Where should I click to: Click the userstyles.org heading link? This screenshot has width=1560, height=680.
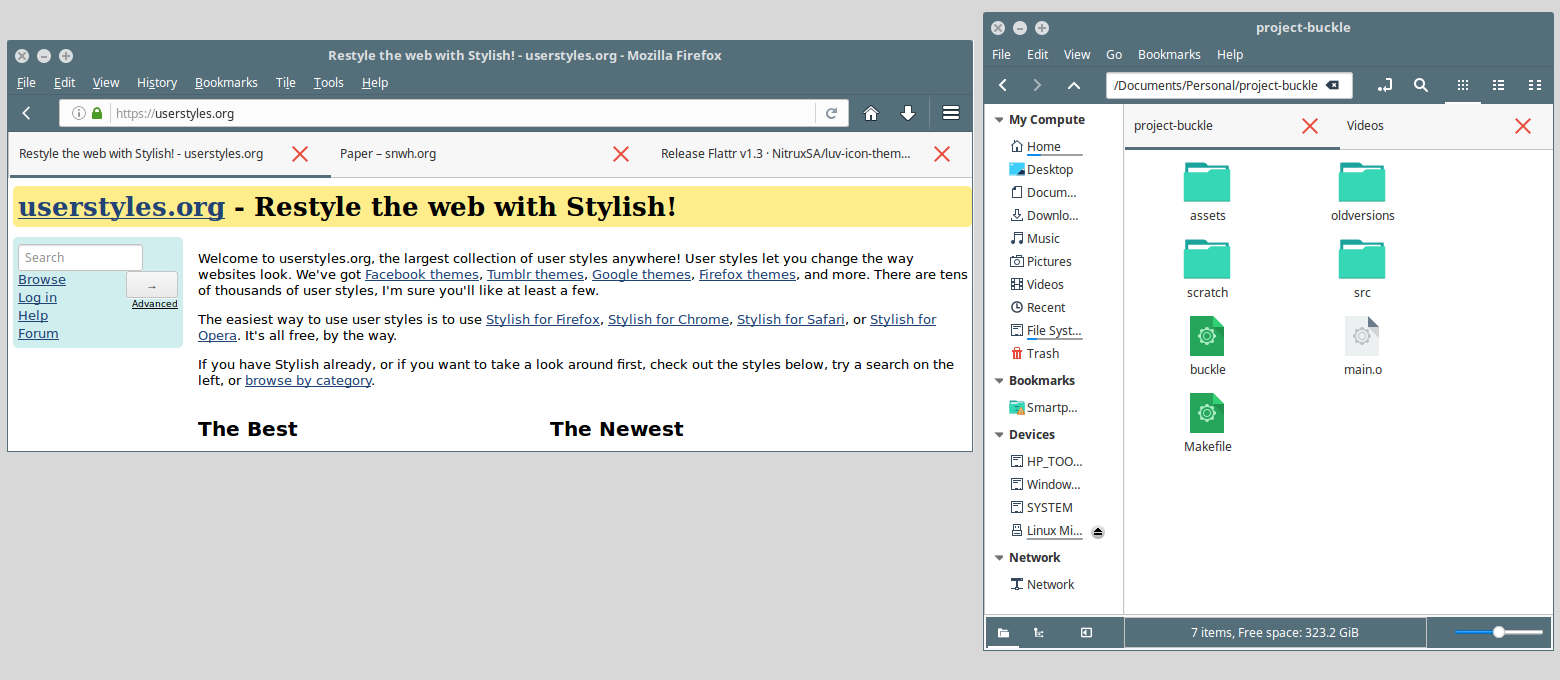click(121, 207)
